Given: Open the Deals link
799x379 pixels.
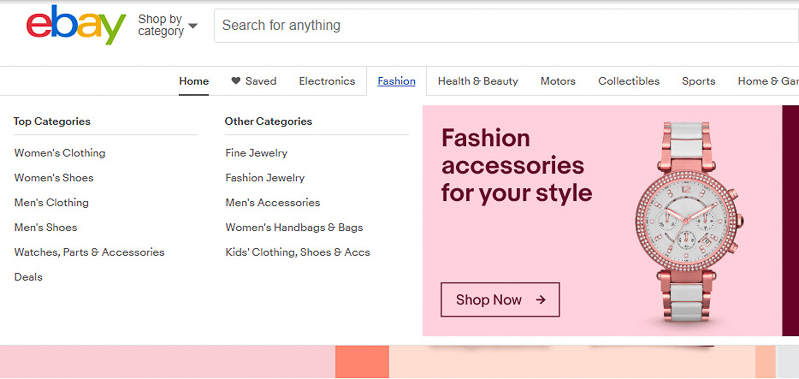Looking at the screenshot, I should point(28,277).
